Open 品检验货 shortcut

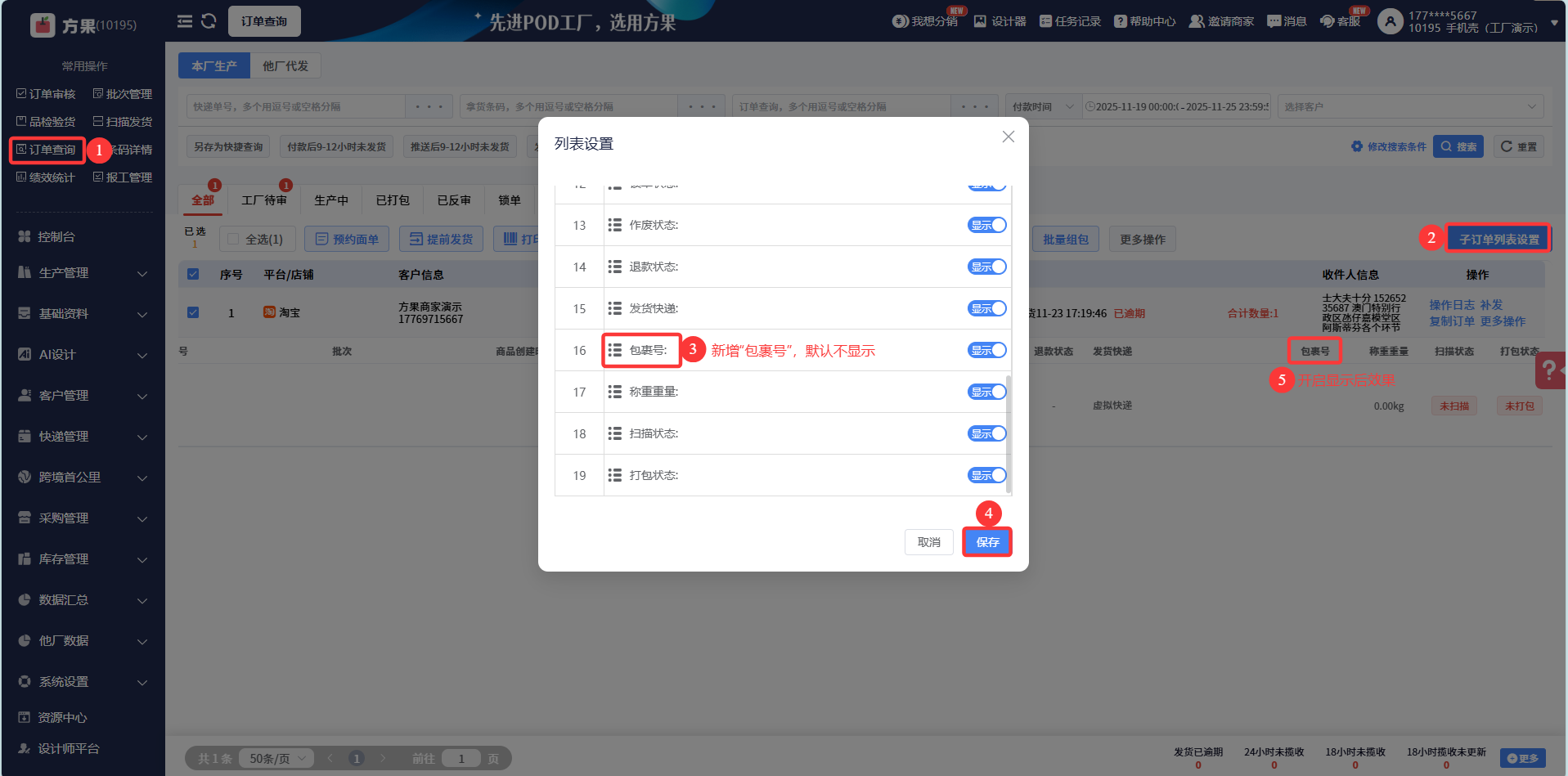point(46,122)
